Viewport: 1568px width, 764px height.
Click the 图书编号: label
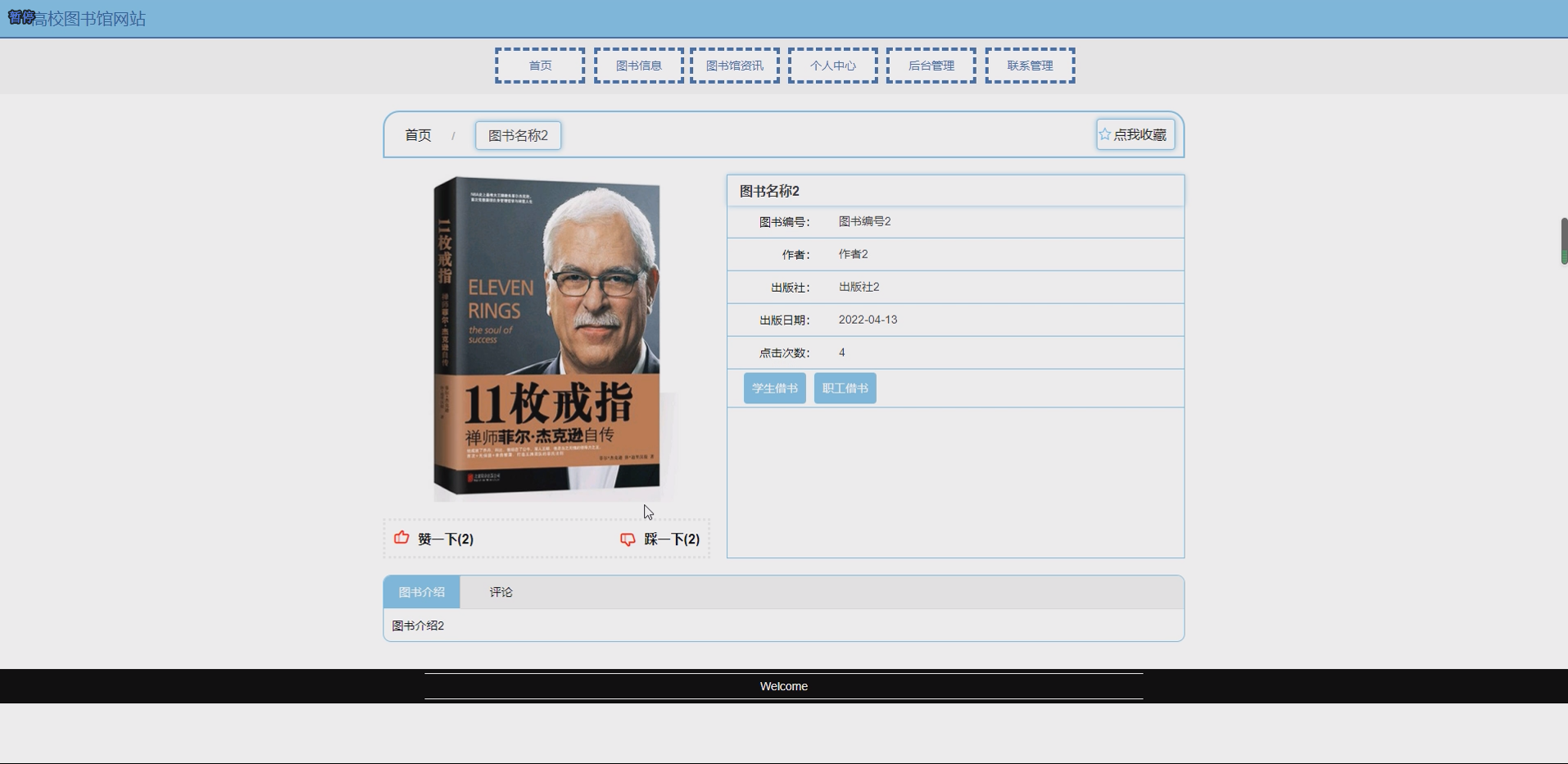tap(784, 222)
